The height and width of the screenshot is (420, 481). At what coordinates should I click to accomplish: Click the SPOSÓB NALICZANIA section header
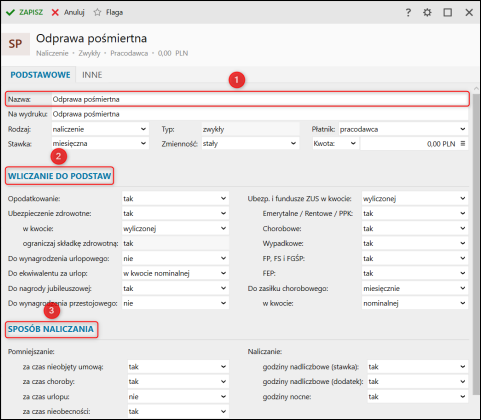tap(51, 329)
